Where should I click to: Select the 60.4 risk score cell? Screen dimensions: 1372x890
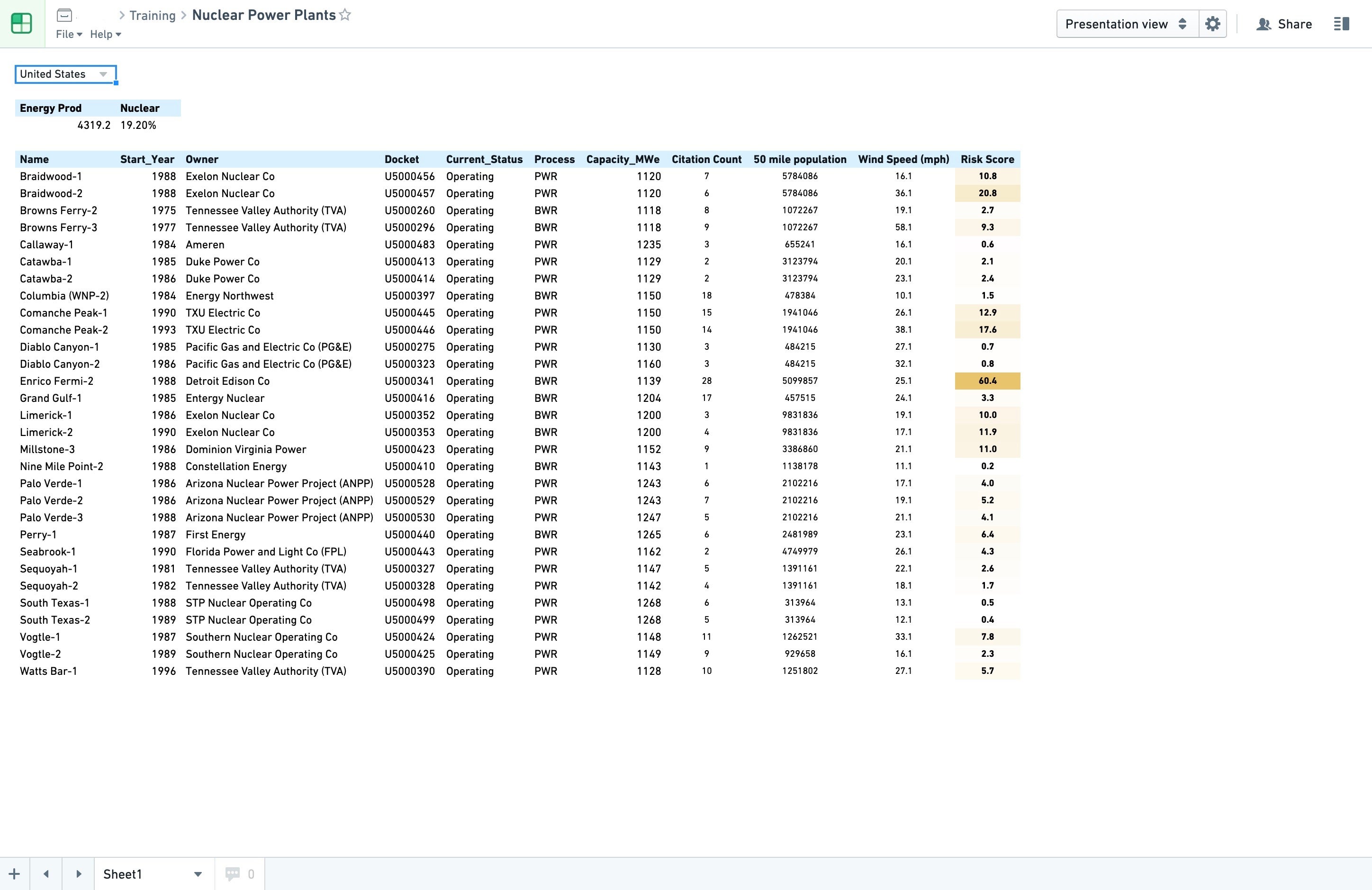coord(987,381)
